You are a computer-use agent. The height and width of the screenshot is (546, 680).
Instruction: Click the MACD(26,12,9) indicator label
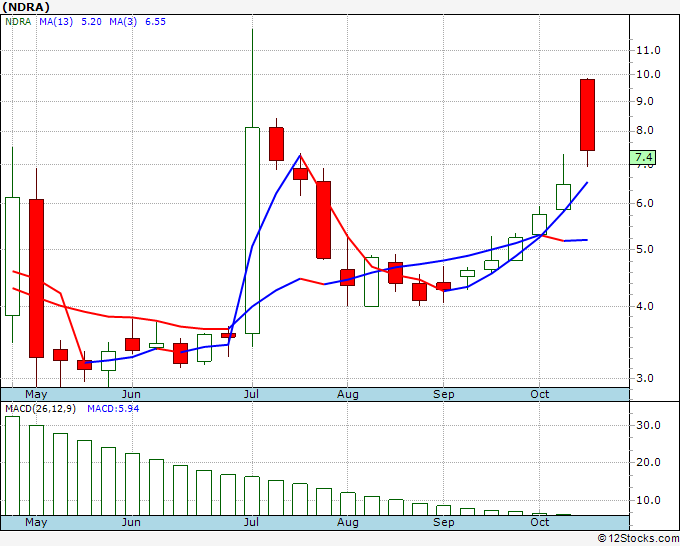(x=40, y=409)
